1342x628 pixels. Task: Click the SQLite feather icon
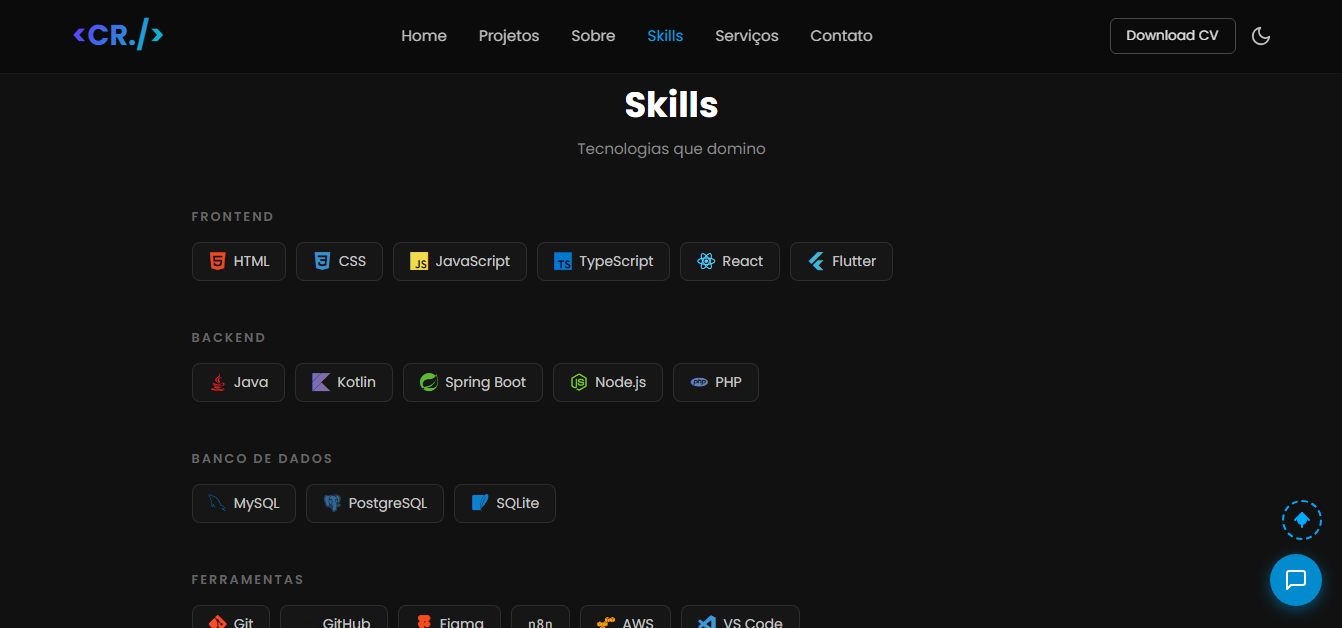480,504
